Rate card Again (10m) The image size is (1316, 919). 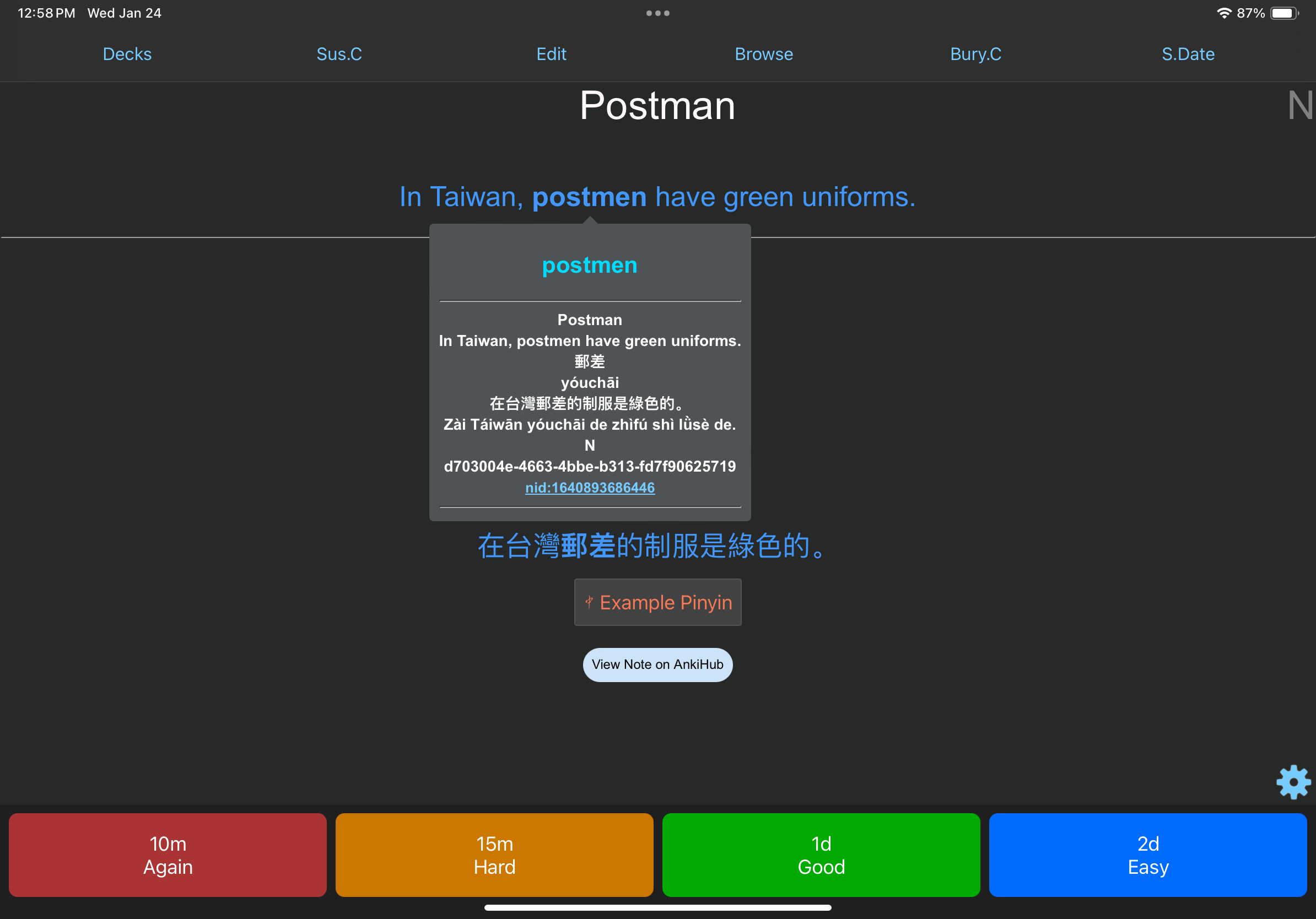tap(168, 855)
